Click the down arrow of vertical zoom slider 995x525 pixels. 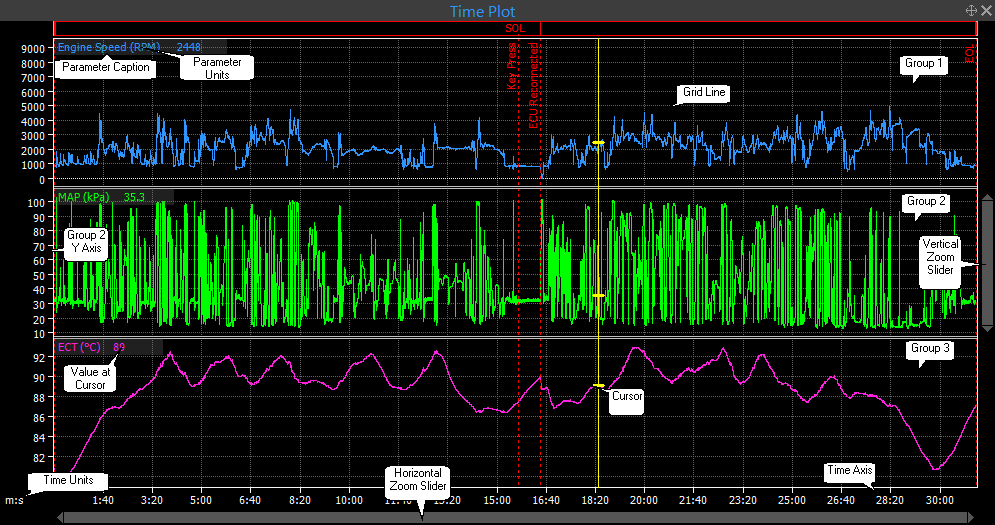(x=987, y=328)
